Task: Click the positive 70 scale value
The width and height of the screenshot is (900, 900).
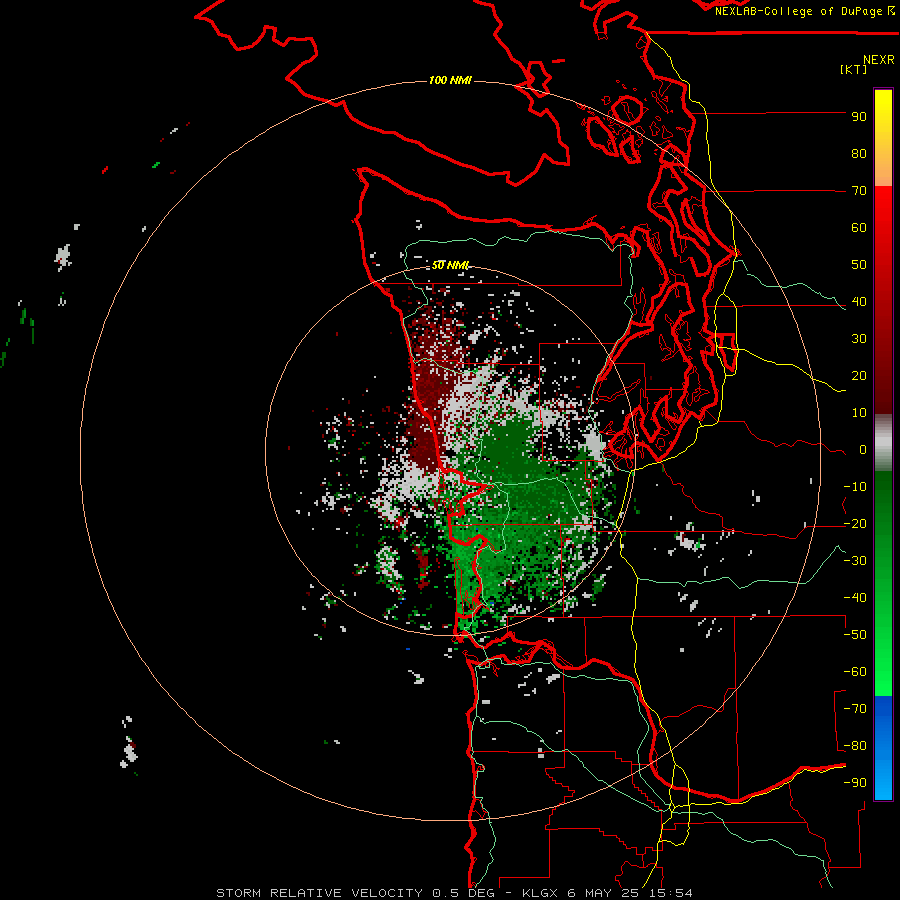Action: pos(859,191)
